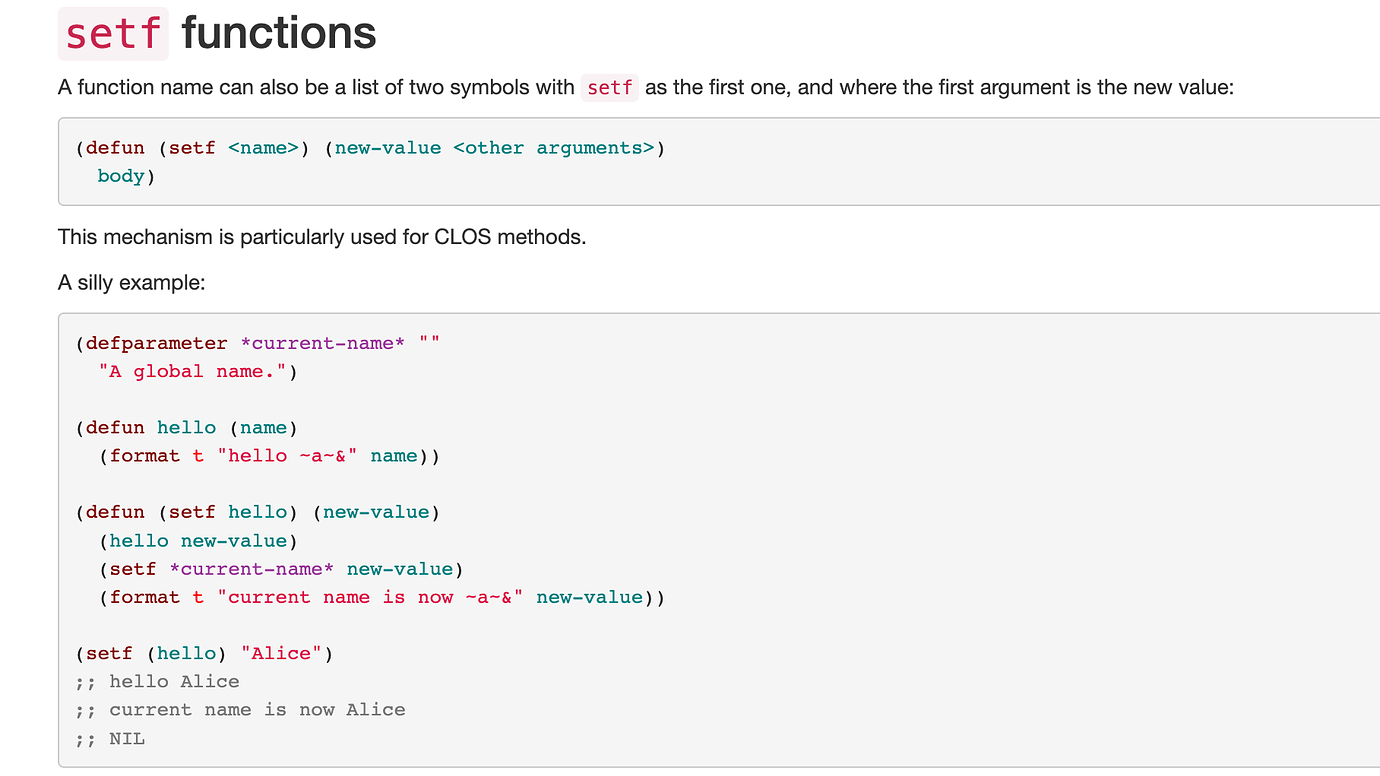Click the line "(defun (setf hello) (new-value)"
This screenshot has width=1380, height=776.
pos(258,512)
